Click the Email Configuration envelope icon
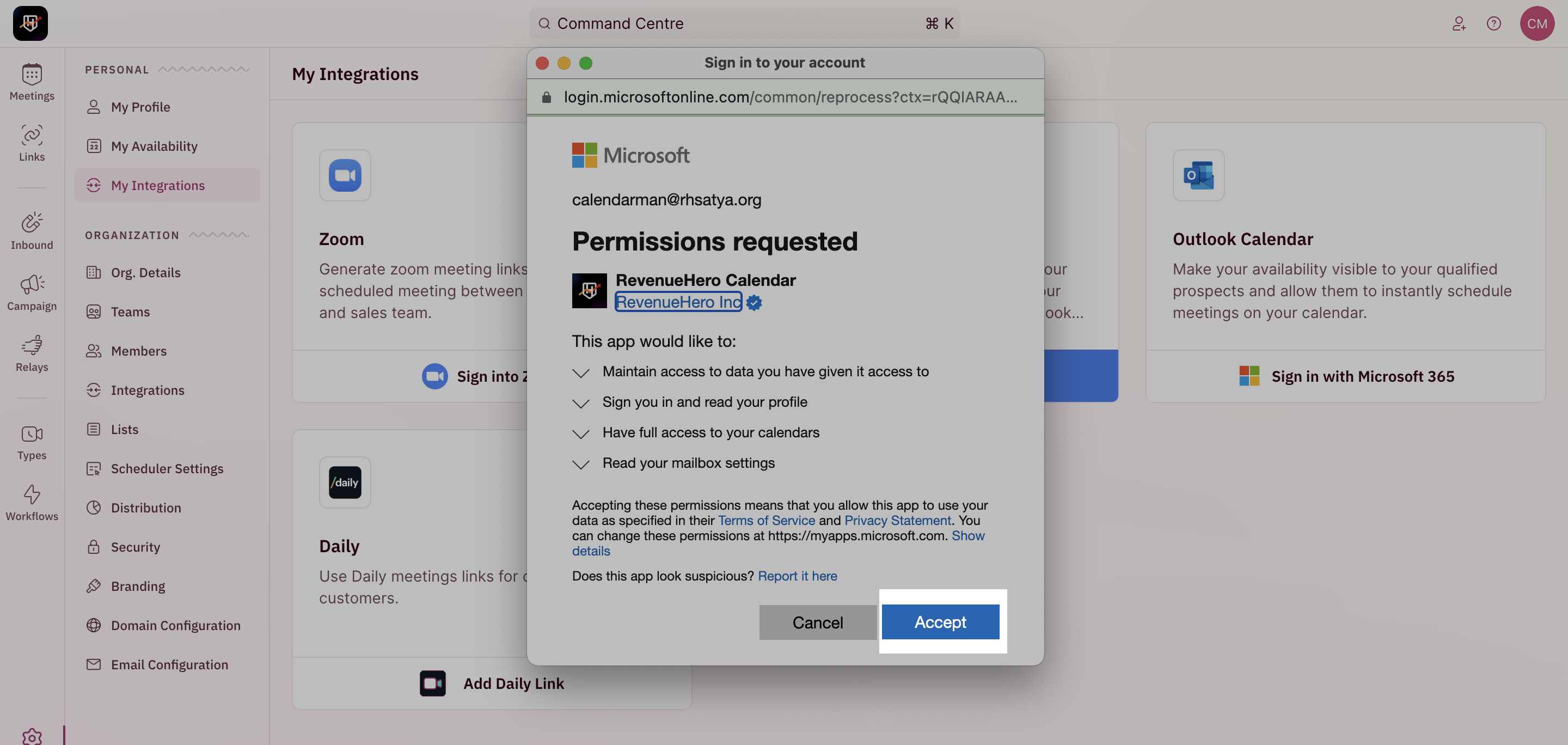 [x=93, y=664]
